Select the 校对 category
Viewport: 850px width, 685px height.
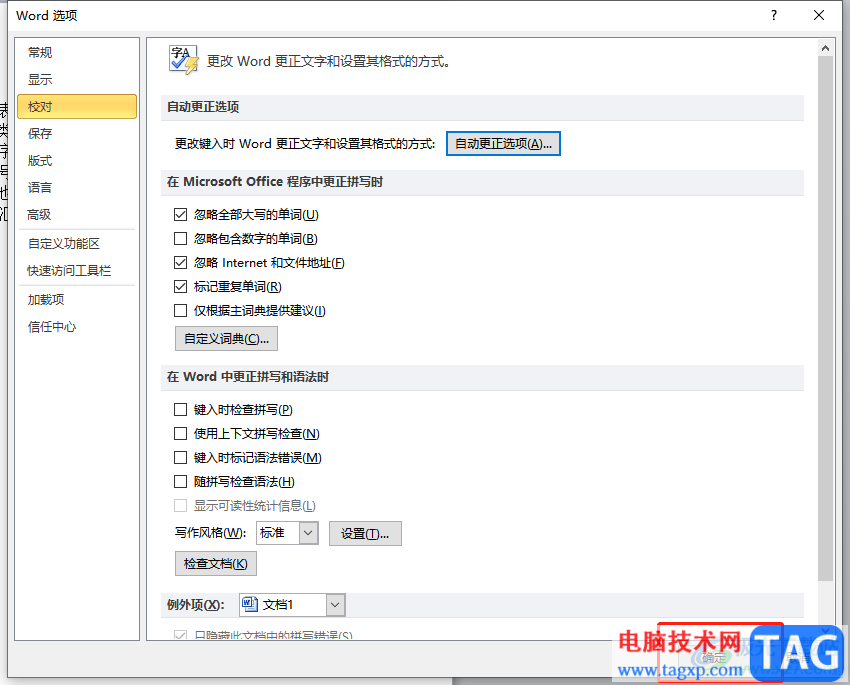click(76, 107)
